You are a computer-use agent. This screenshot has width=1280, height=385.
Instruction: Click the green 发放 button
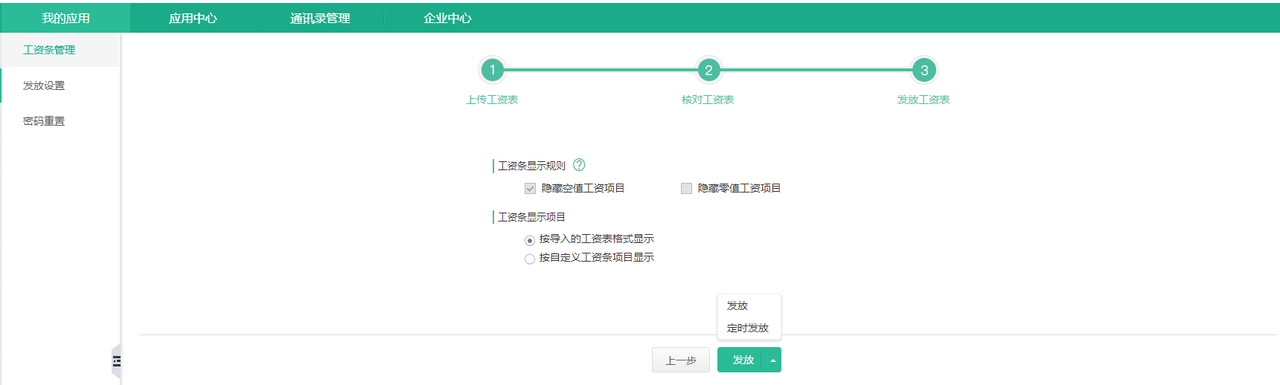[x=740, y=360]
